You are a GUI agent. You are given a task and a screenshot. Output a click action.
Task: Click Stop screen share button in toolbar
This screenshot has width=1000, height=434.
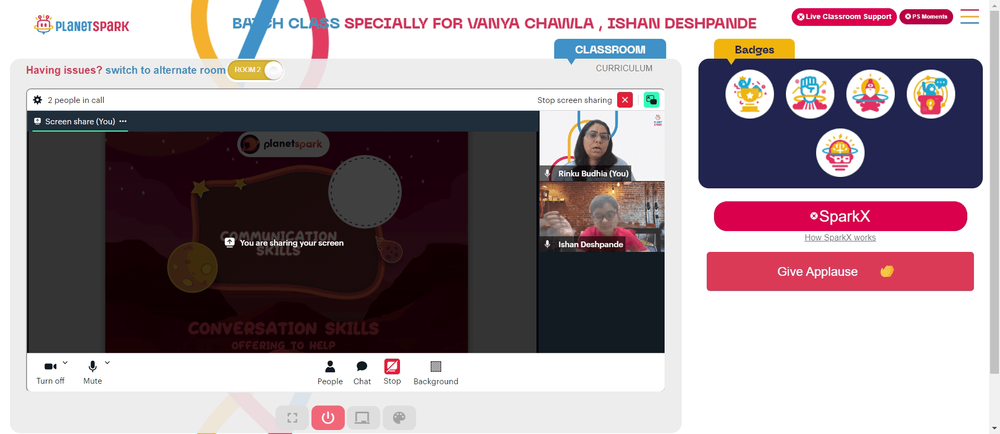point(392,372)
